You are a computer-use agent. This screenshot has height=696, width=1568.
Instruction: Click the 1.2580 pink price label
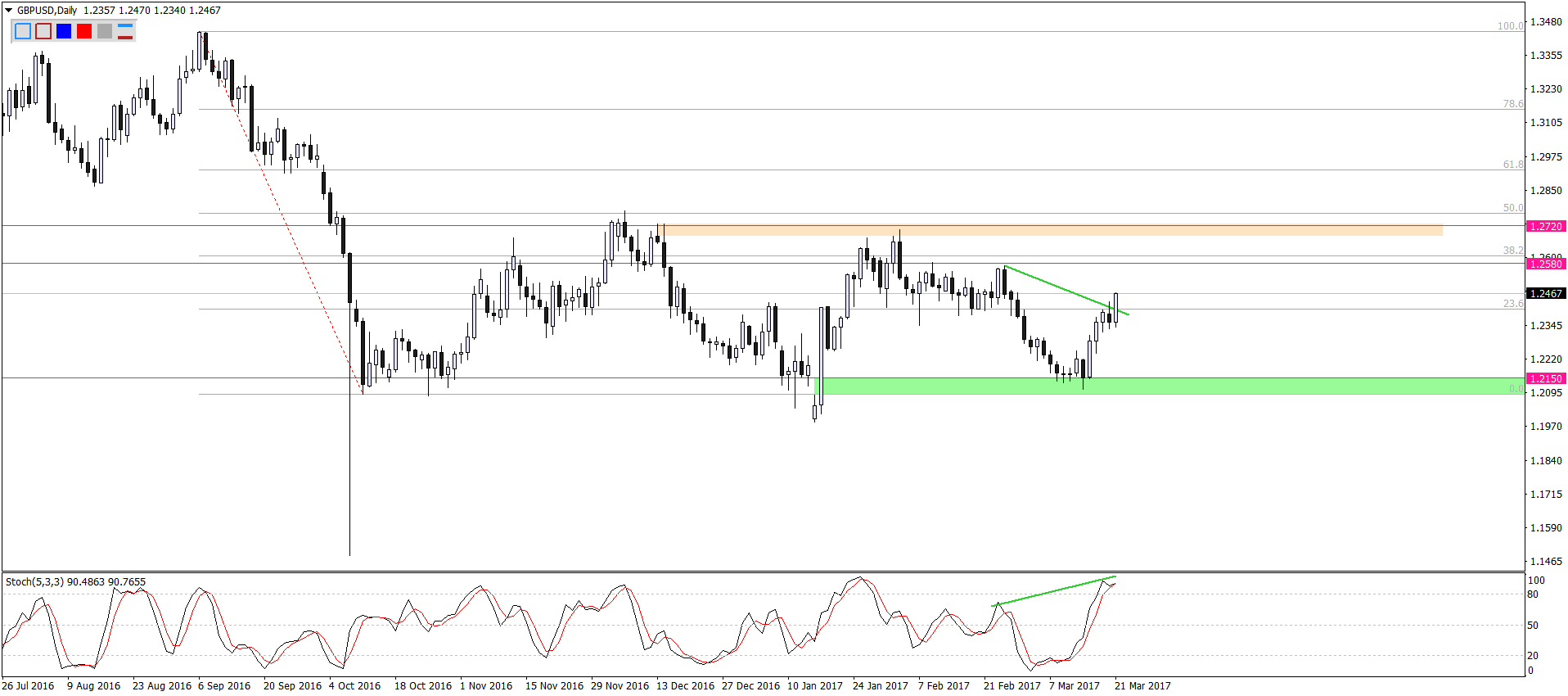[x=1546, y=264]
